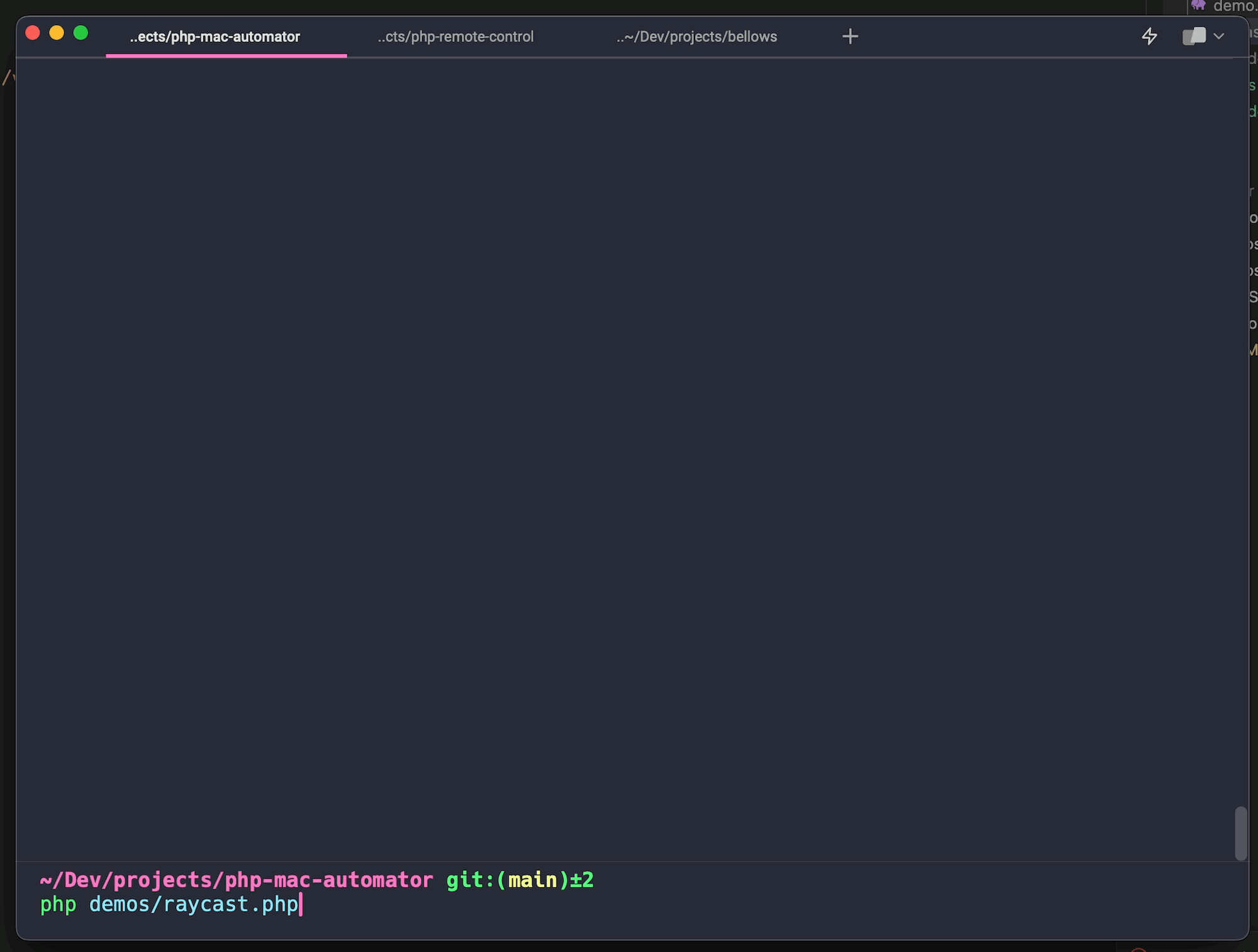The image size is (1258, 952).
Task: Expand the chevron beside the panes icon
Action: [x=1219, y=36]
